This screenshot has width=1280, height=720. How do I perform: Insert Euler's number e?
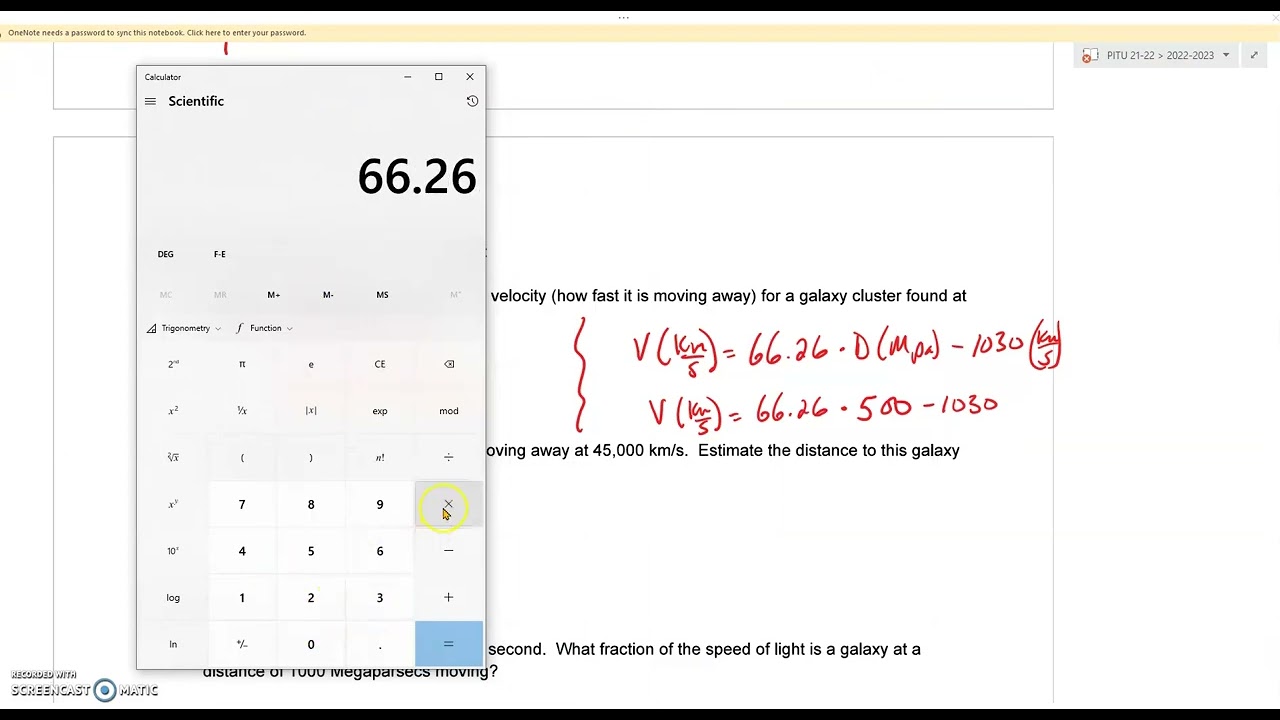coord(311,364)
